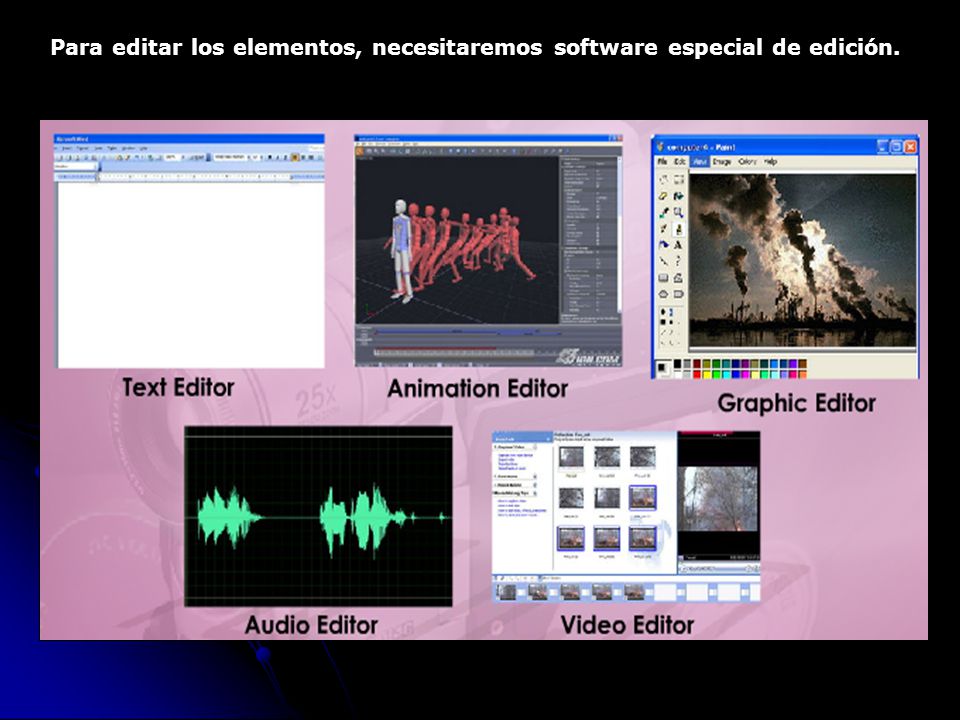Select the Rounded Rectangle tool in Paint
This screenshot has height=720, width=960.
coord(678,294)
